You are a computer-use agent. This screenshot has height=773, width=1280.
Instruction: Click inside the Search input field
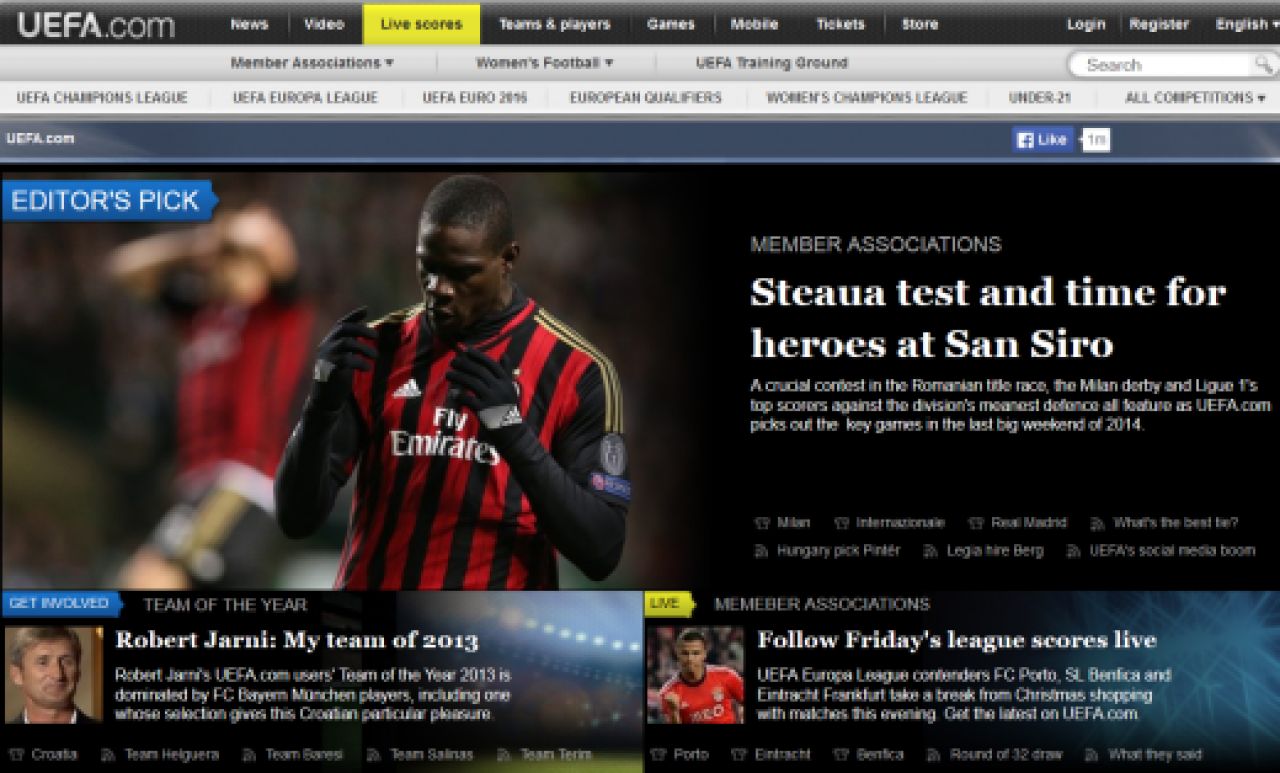tap(1160, 65)
